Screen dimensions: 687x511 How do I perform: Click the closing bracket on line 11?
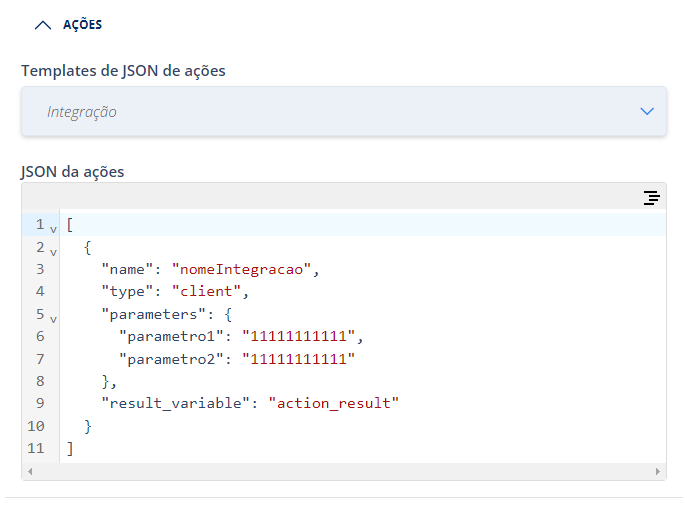(x=70, y=448)
